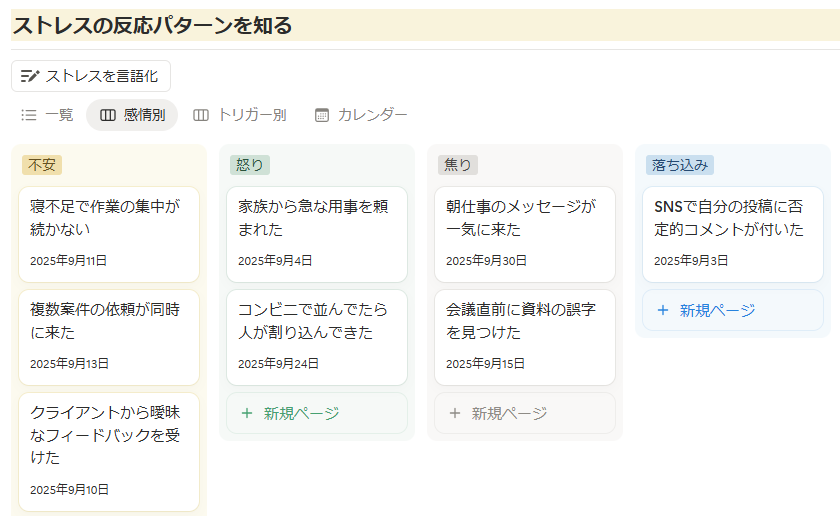Click the list icon of 一覧 view
The height and width of the screenshot is (516, 840).
click(x=29, y=115)
